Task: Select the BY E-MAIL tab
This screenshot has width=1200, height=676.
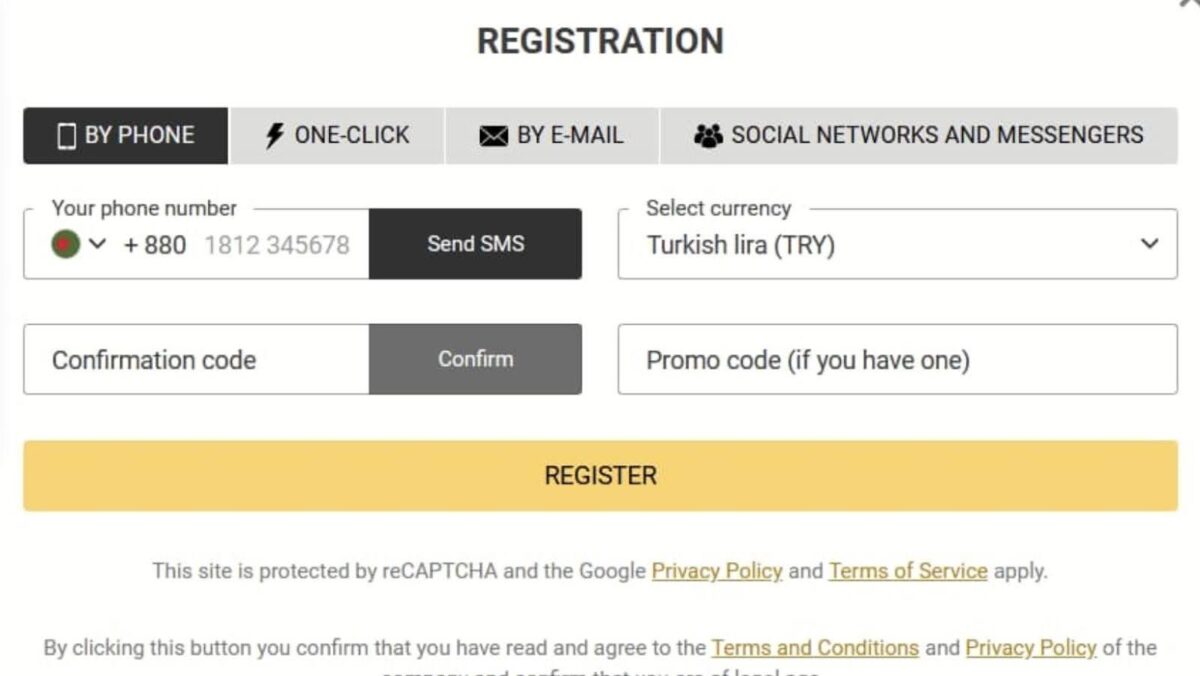Action: click(x=552, y=136)
